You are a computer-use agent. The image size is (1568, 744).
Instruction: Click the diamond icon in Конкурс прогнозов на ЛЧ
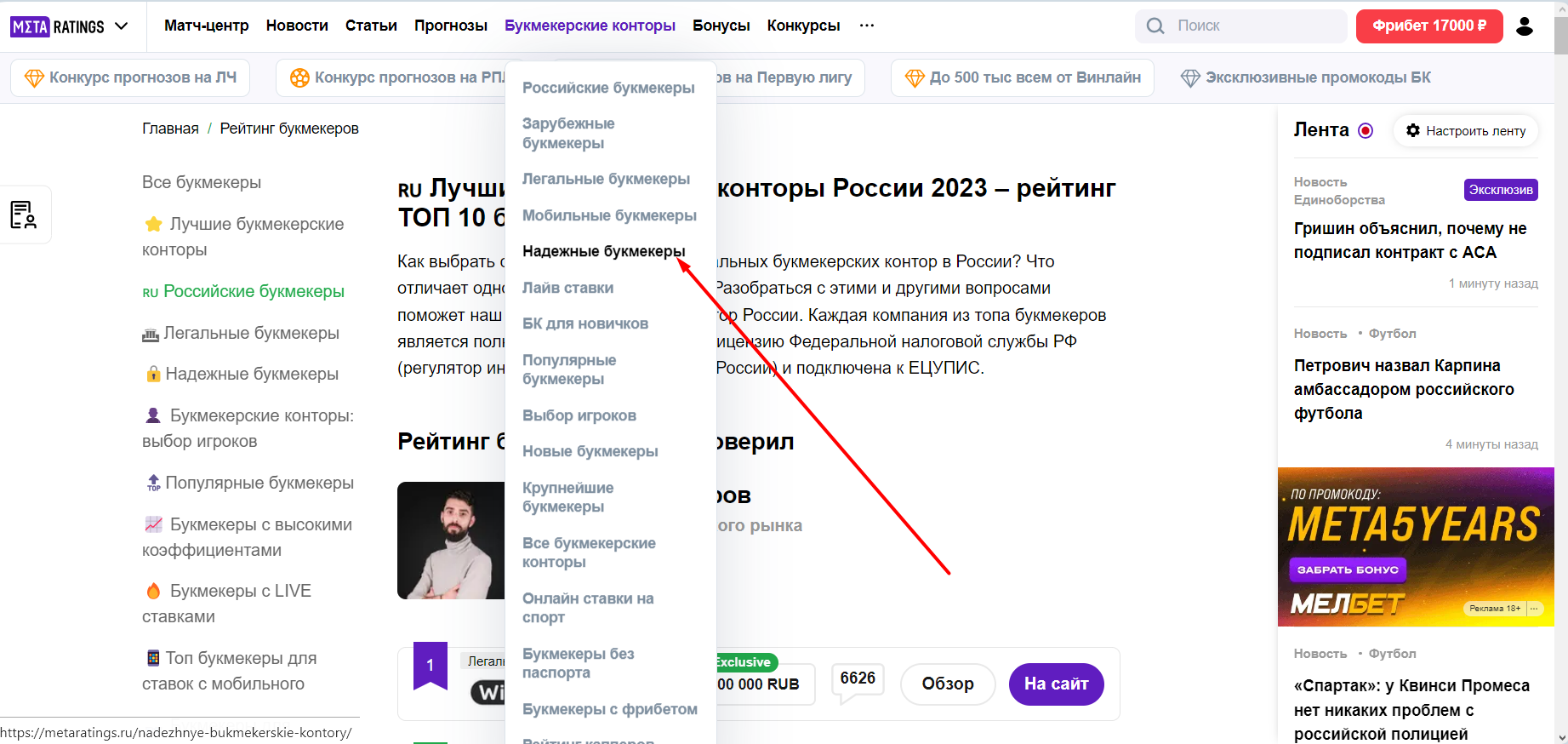[34, 78]
